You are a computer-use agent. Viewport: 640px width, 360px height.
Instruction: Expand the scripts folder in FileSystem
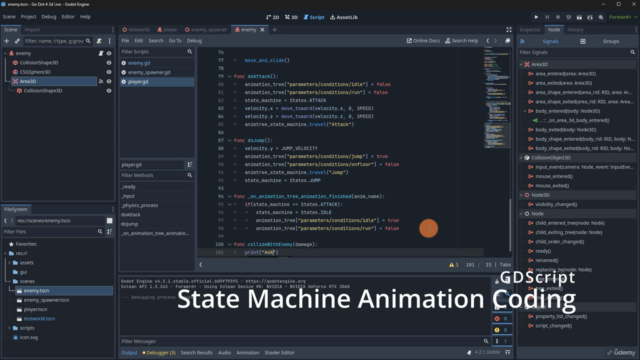point(9,328)
